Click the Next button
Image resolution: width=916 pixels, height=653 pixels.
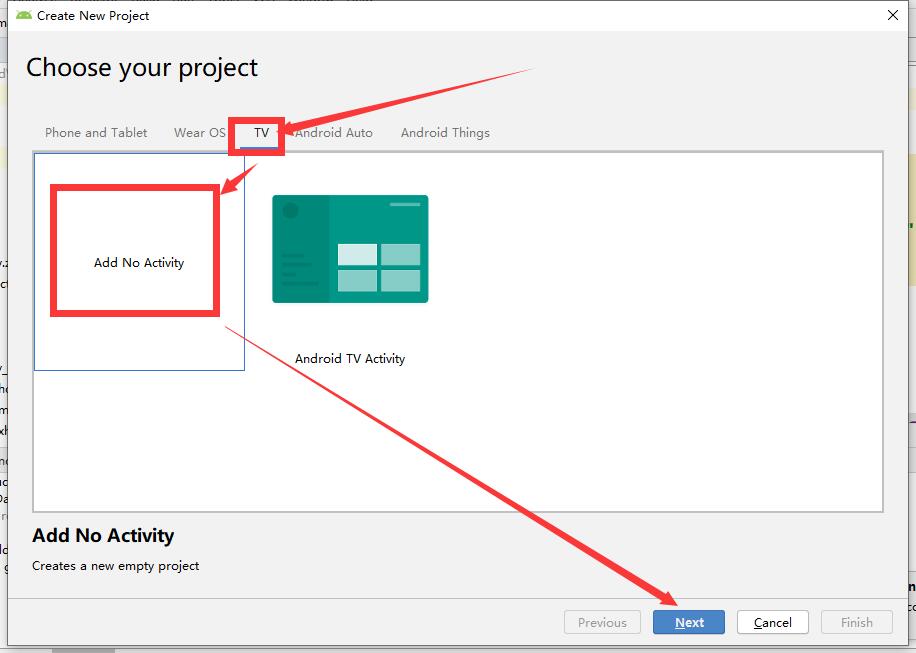pos(689,622)
